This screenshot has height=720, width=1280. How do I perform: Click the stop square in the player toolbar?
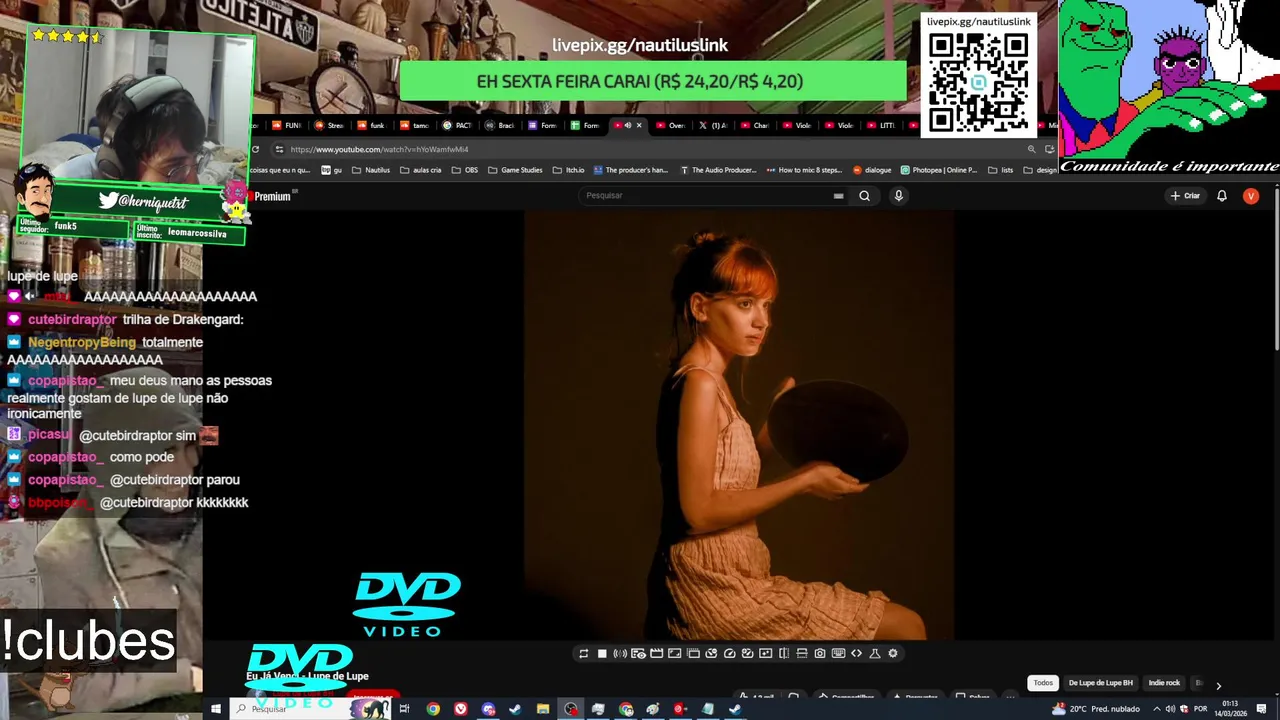(x=602, y=653)
